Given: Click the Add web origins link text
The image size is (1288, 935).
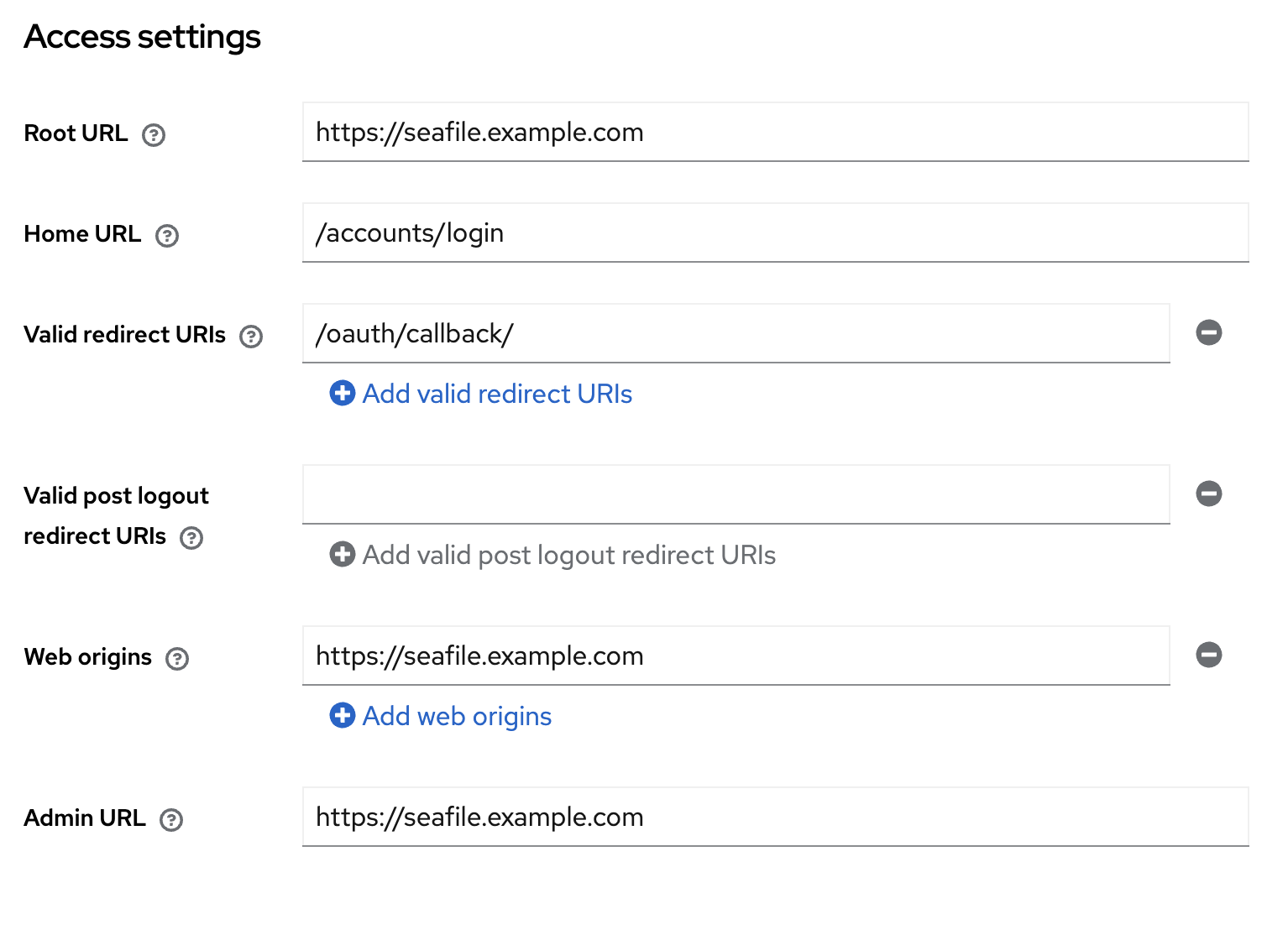Looking at the screenshot, I should pyautogui.click(x=457, y=716).
